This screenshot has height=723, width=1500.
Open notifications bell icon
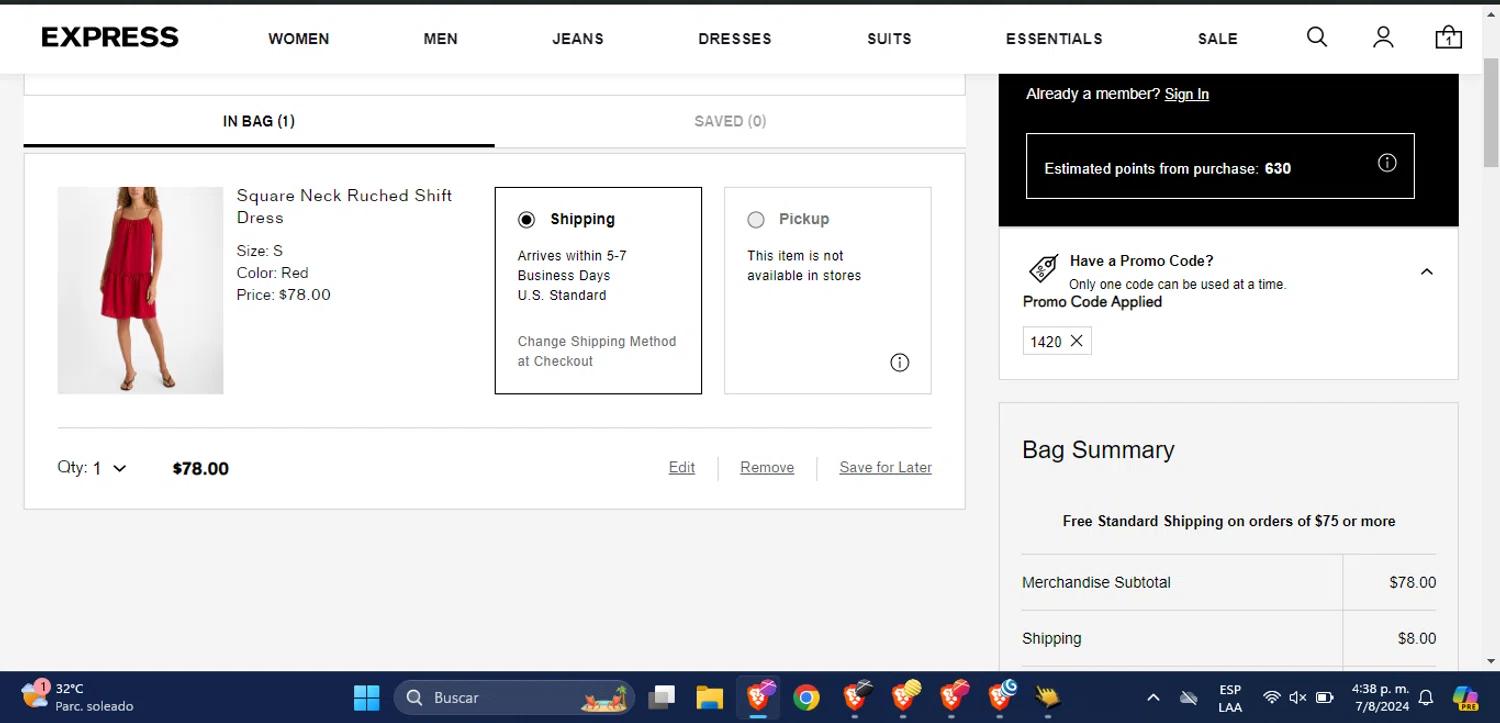point(1426,697)
